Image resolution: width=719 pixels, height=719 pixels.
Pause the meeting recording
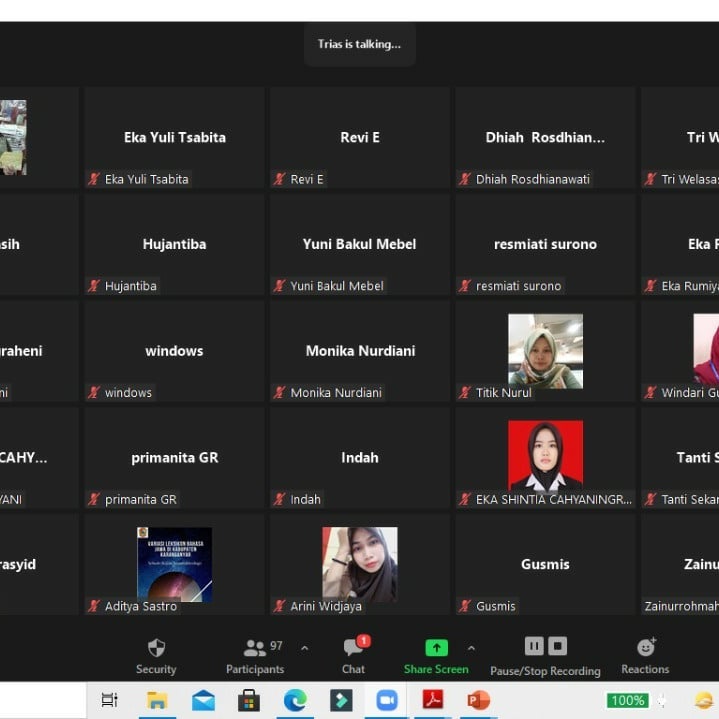(x=534, y=646)
